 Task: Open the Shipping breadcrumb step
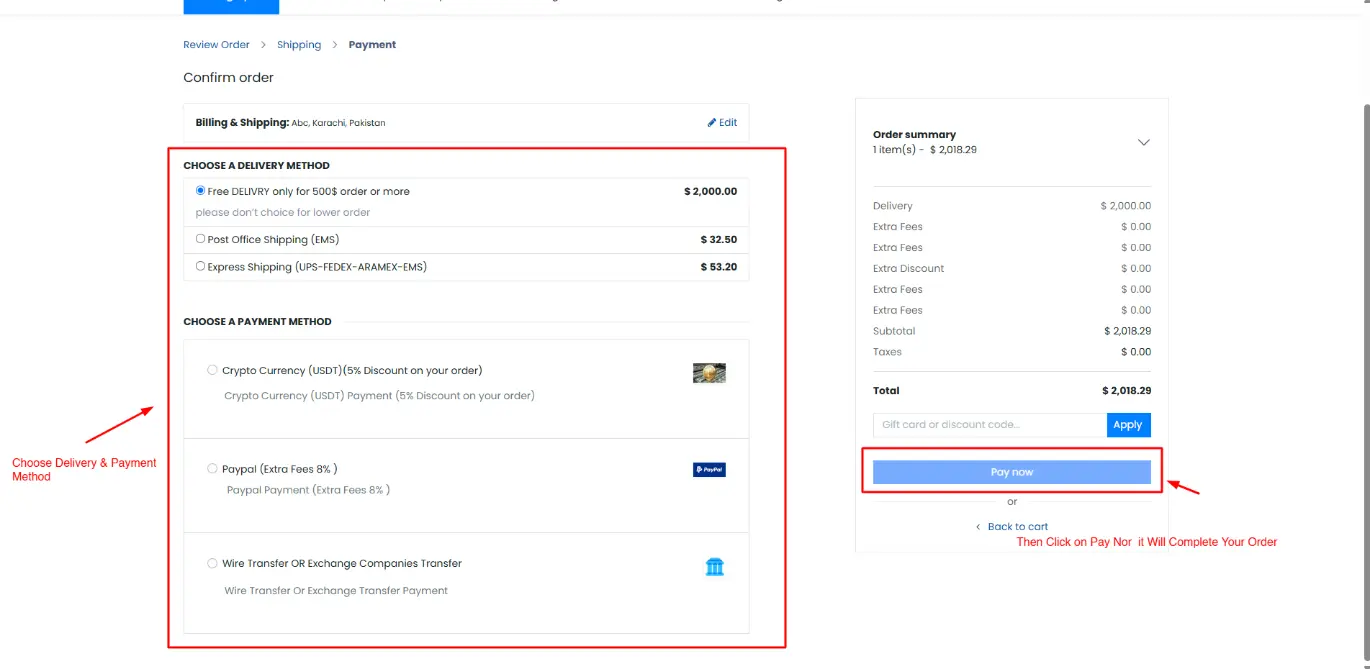(x=299, y=45)
